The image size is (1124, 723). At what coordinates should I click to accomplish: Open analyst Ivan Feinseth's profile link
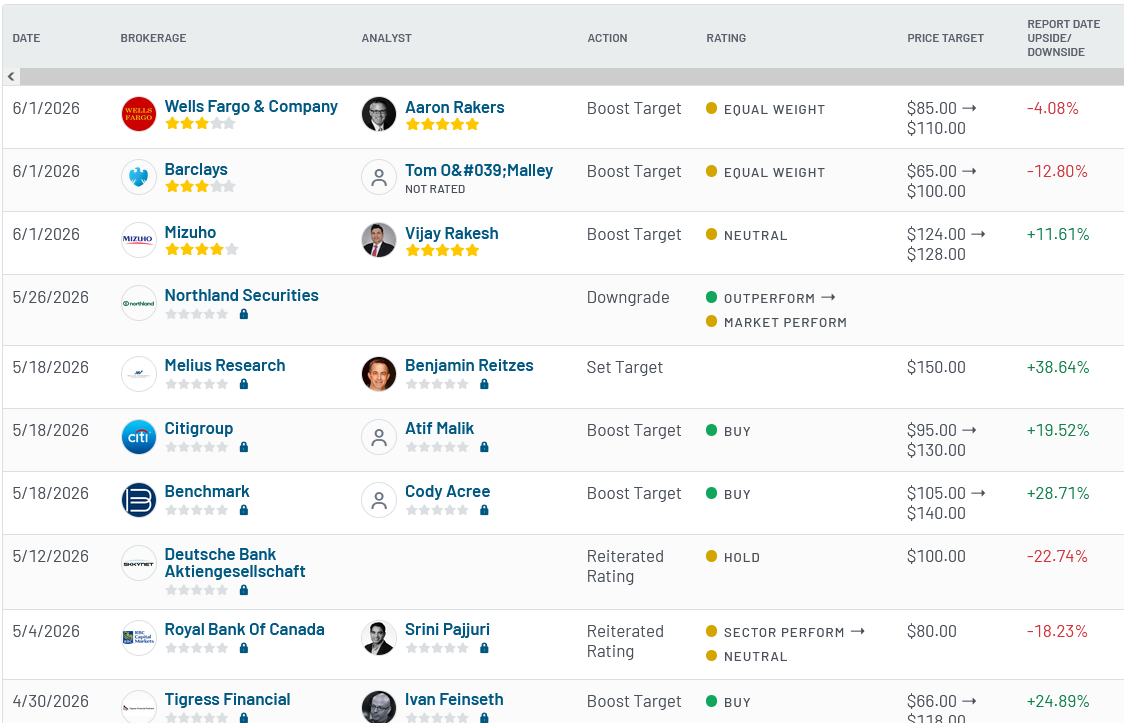click(454, 699)
